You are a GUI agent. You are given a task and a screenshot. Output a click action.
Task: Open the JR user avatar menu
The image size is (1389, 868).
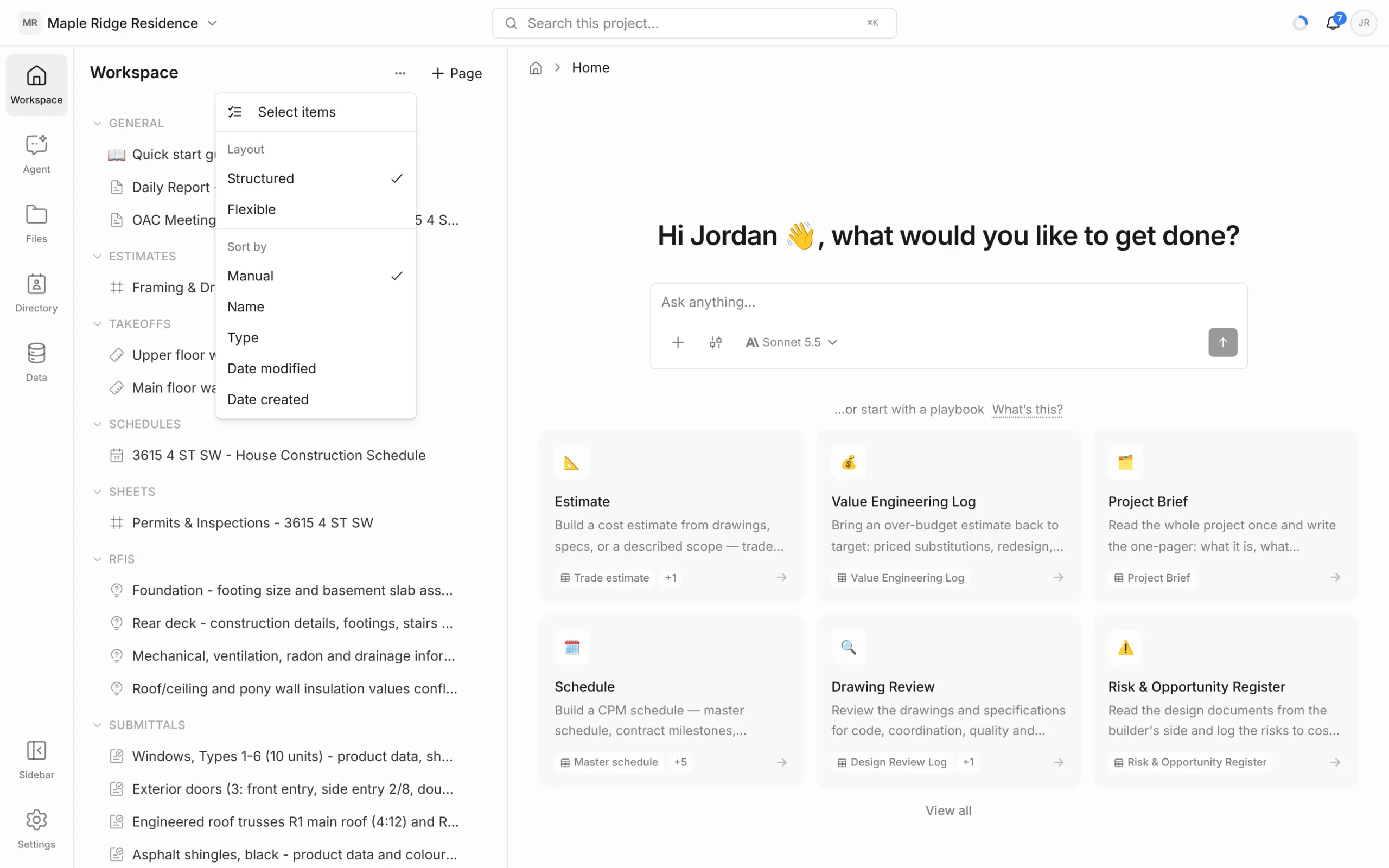(x=1363, y=23)
